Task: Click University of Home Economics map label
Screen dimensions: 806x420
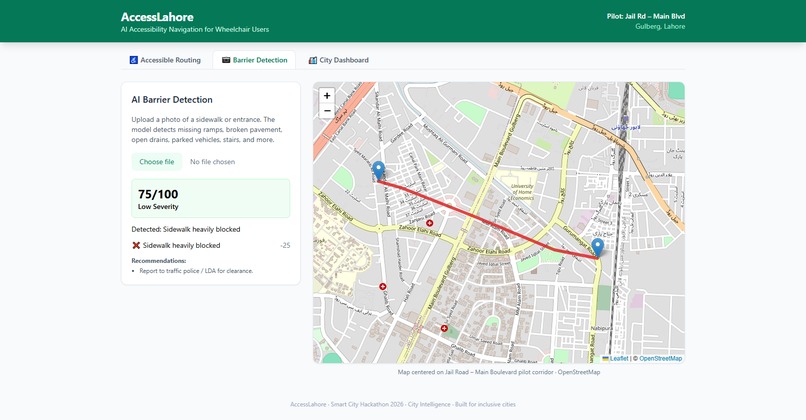Action: point(522,192)
